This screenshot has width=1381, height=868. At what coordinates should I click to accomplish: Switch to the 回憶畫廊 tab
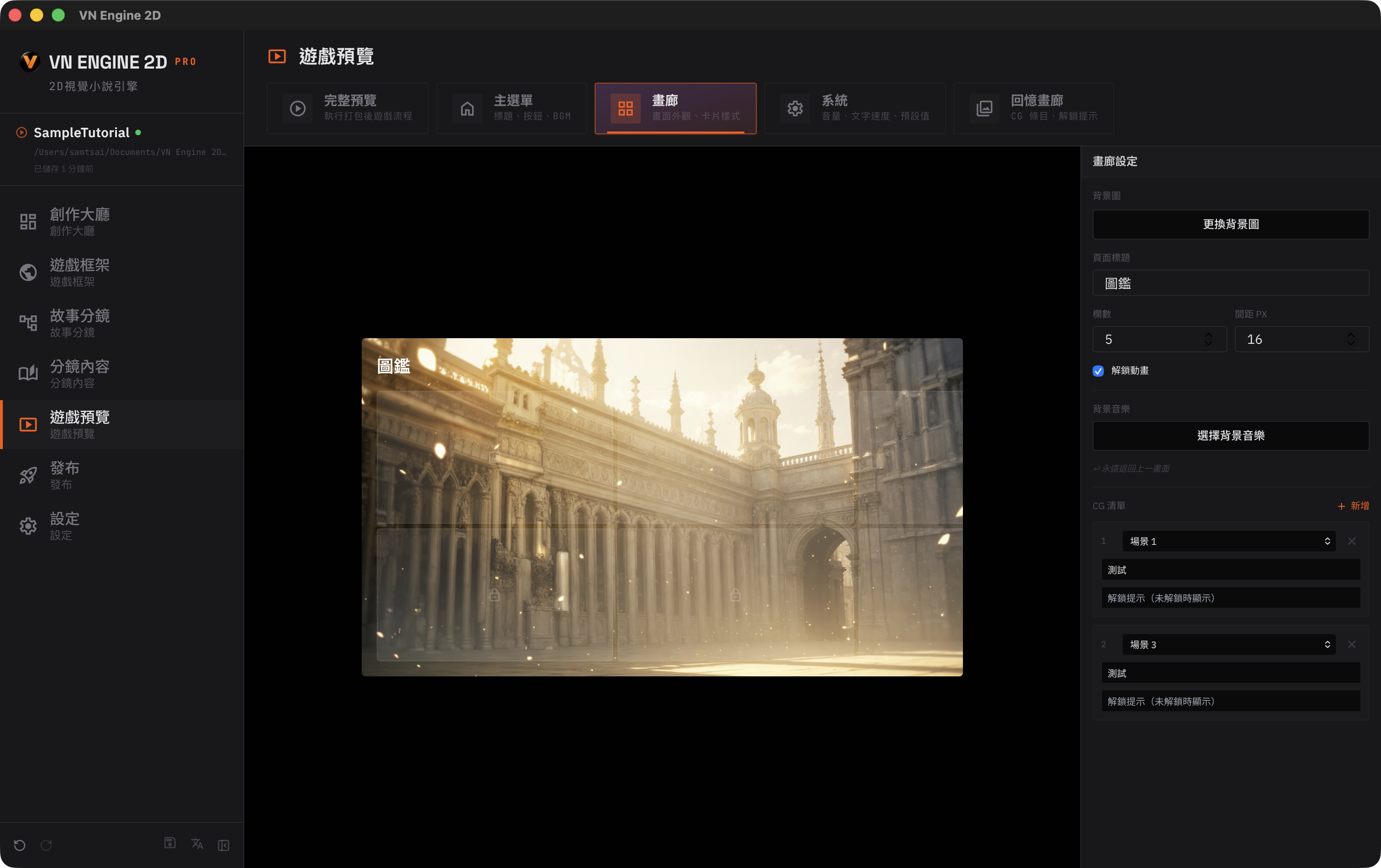point(1033,108)
